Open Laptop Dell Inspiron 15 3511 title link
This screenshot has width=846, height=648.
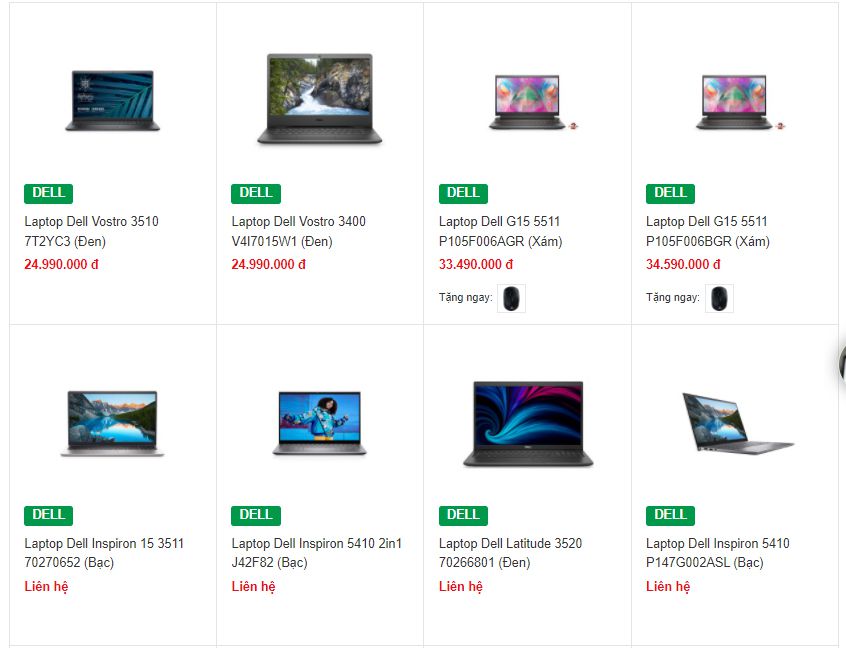tap(104, 552)
